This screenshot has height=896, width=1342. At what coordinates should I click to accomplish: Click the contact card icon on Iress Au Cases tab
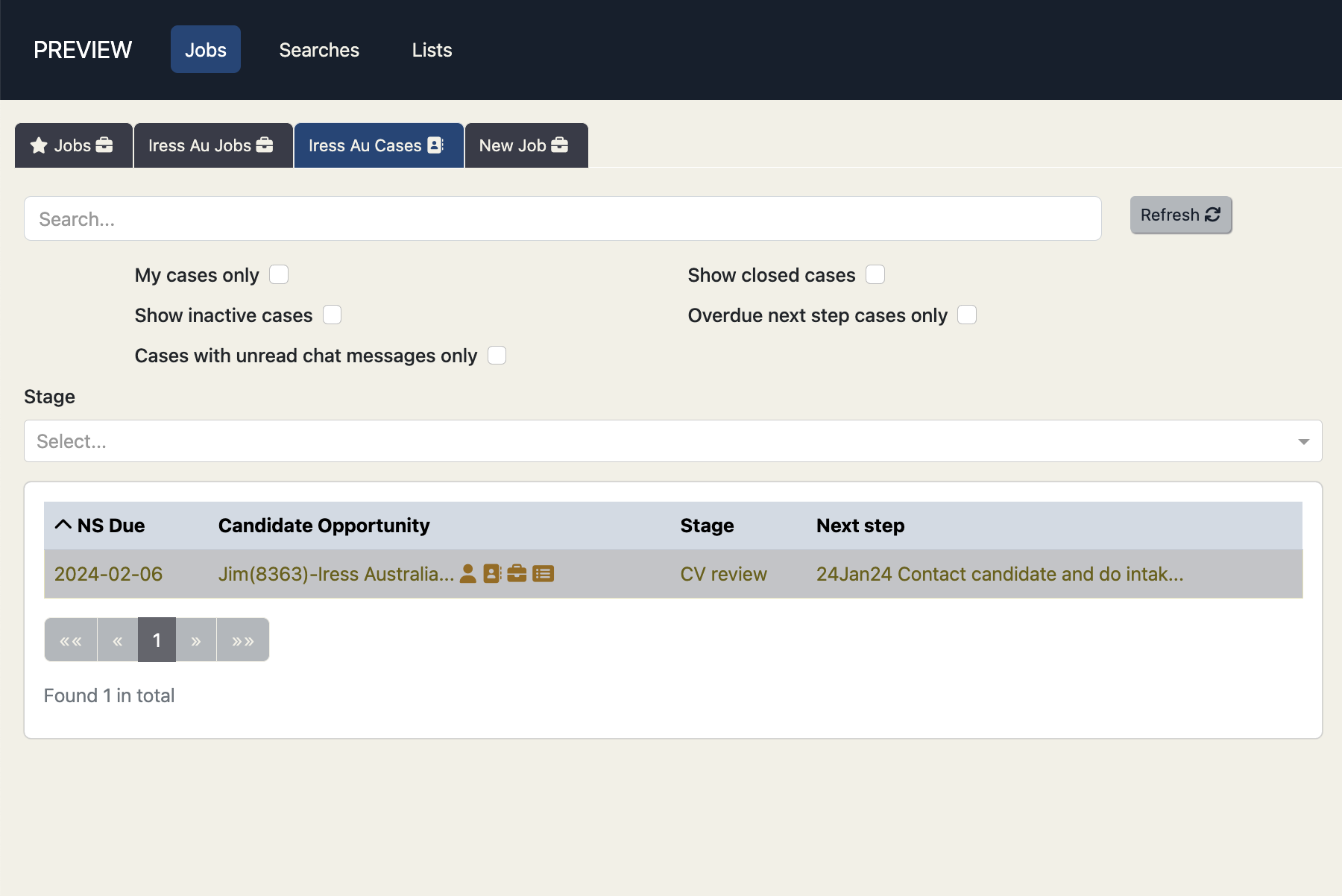click(x=435, y=145)
